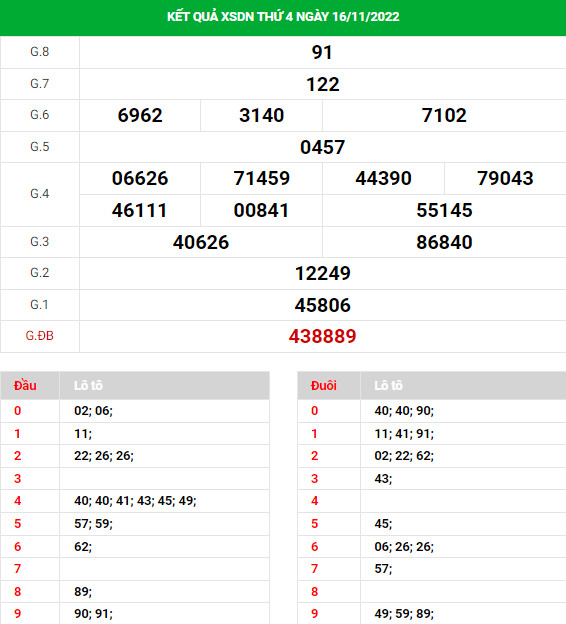Click the green header title XSDN 16/11/2022

(x=283, y=17)
